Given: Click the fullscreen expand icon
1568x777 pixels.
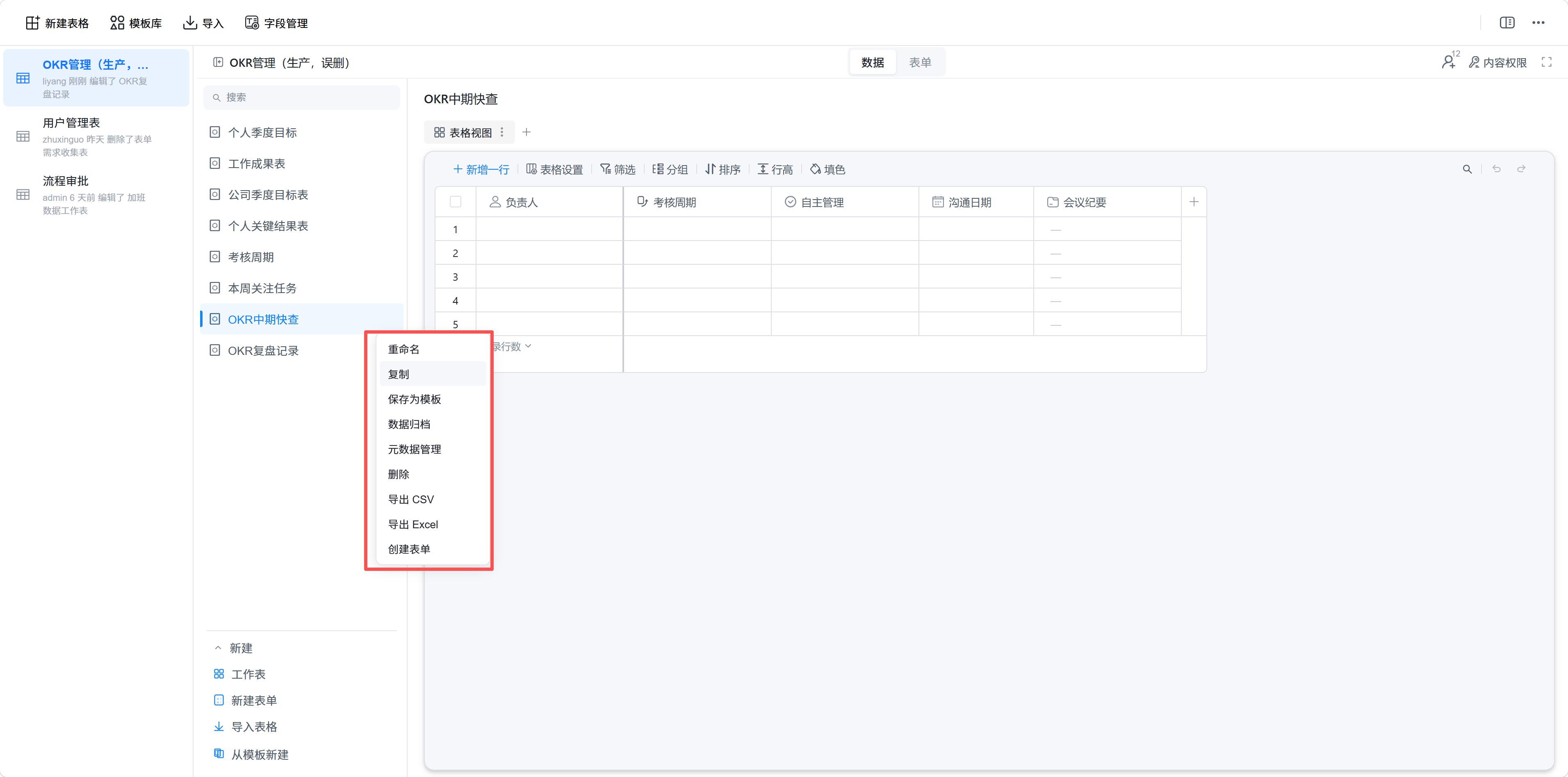Looking at the screenshot, I should [1546, 62].
